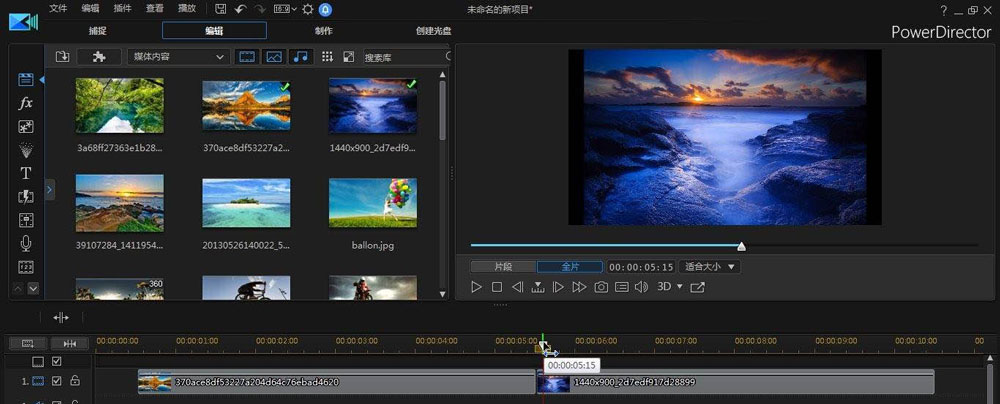Open the 编辑 menu in menu bar
1000x404 pixels.
click(x=91, y=9)
